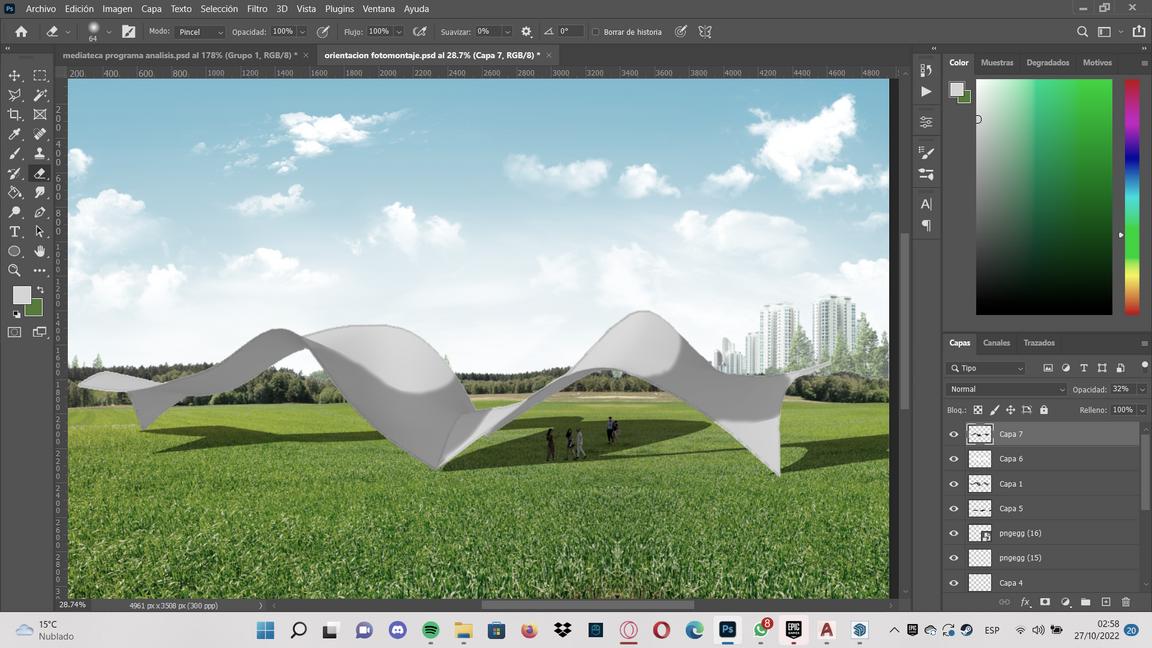This screenshot has width=1152, height=648.
Task: Open the Capa menu
Action: 151,9
